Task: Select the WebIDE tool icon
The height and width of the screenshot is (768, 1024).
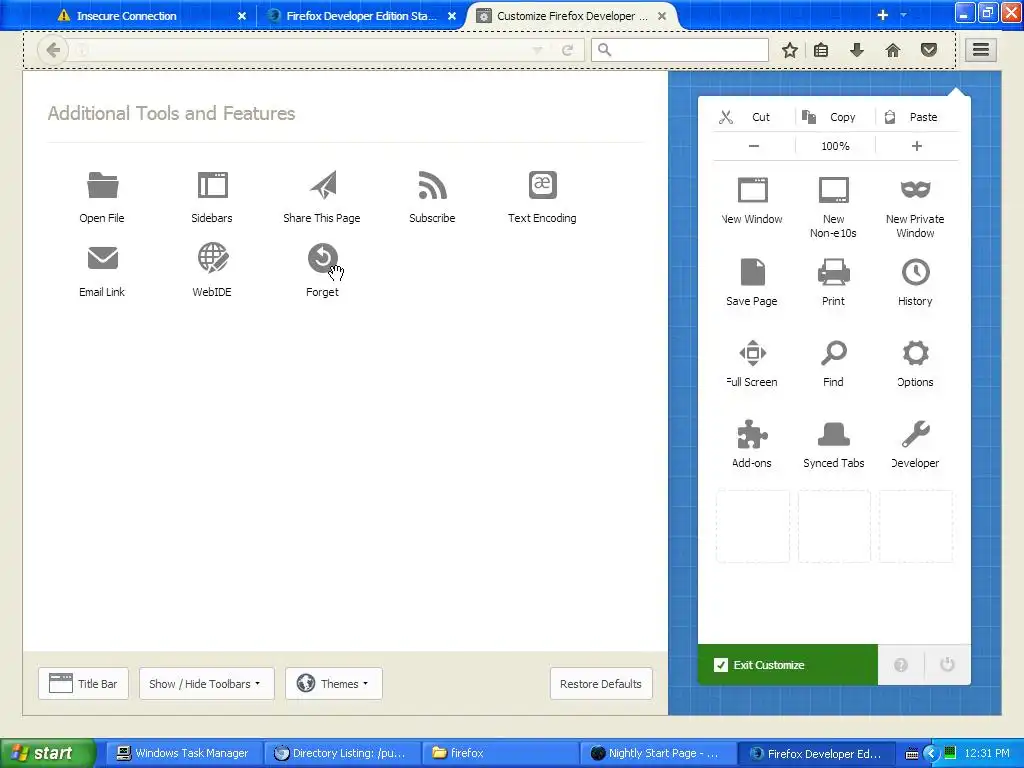Action: [x=212, y=258]
